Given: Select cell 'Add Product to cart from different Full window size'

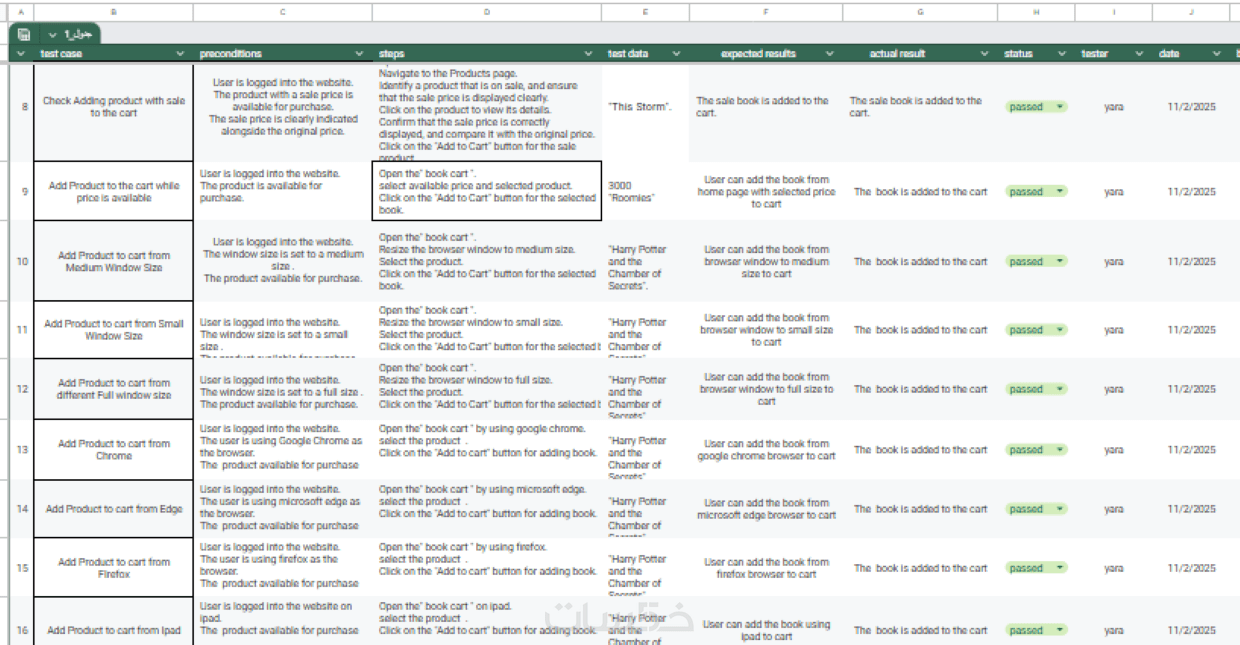Looking at the screenshot, I should [x=113, y=389].
